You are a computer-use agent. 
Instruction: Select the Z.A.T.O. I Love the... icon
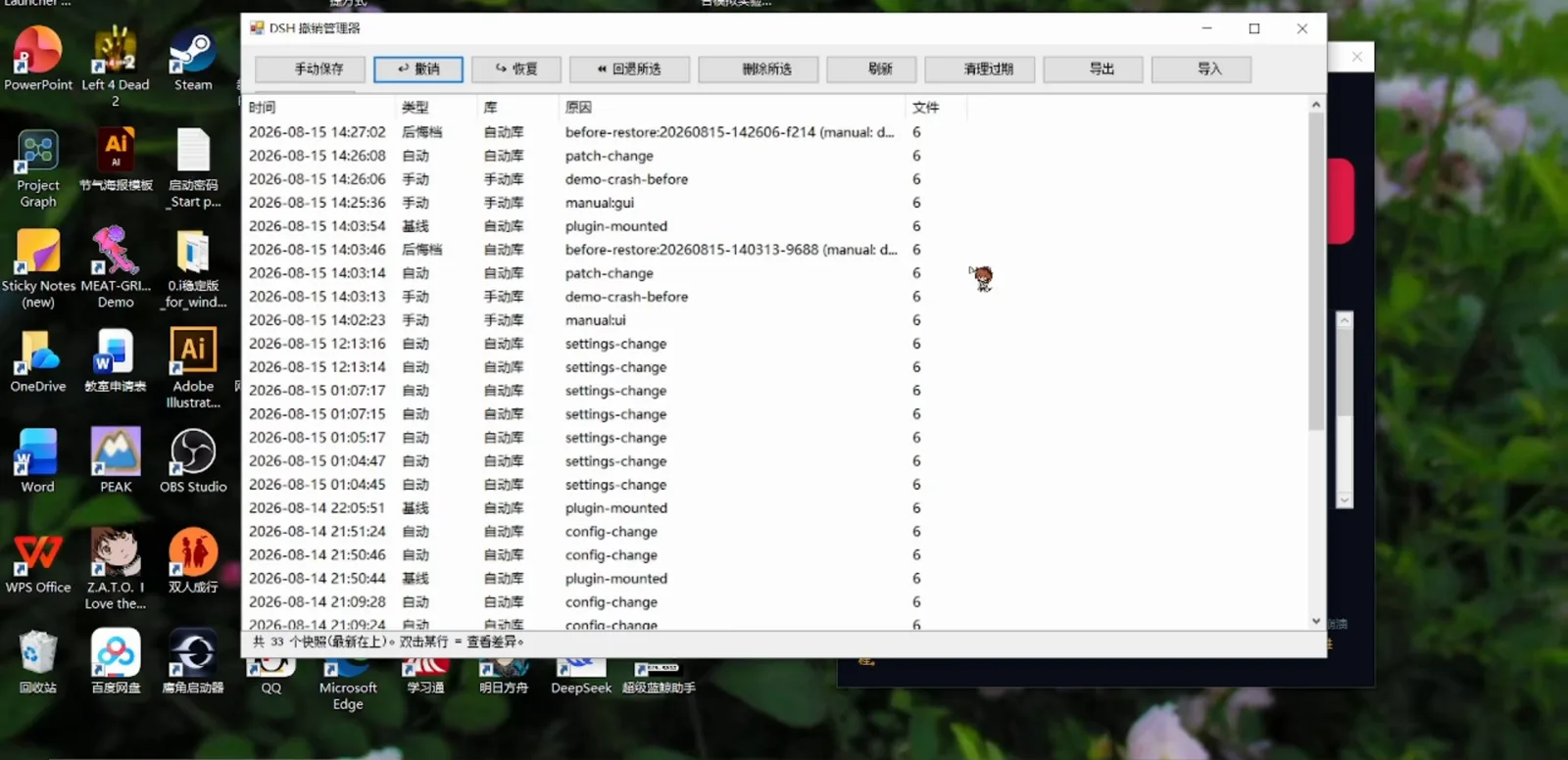pos(115,569)
